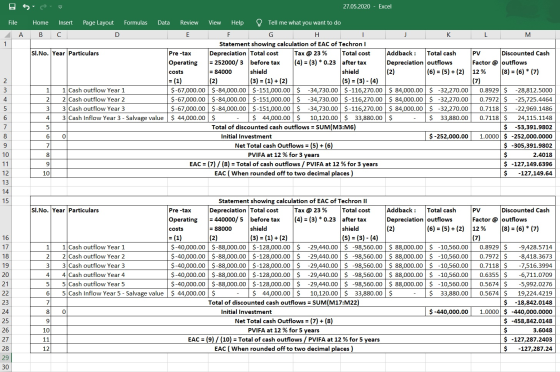This screenshot has width=560, height=372.
Task: Select the 'Depreciation = 440000/ 5' header cell
Action: pyautogui.click(x=228, y=224)
